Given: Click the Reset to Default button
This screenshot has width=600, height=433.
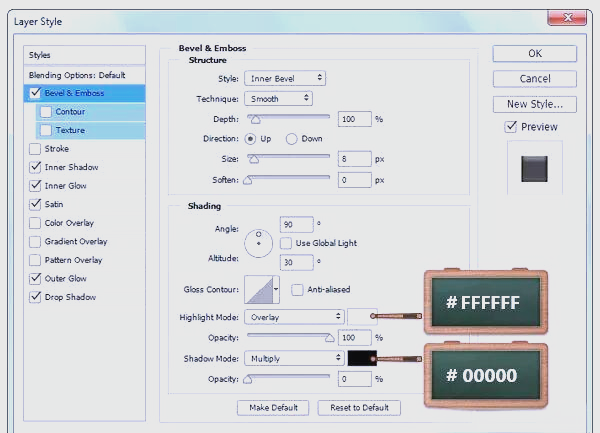Looking at the screenshot, I should 359,408.
